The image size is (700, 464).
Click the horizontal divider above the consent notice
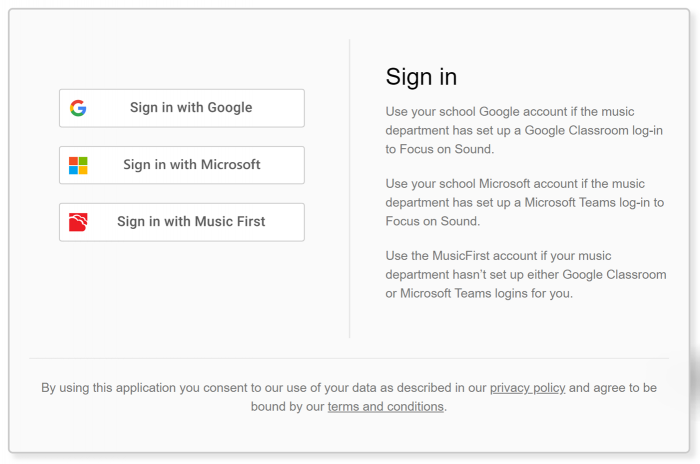[349, 358]
